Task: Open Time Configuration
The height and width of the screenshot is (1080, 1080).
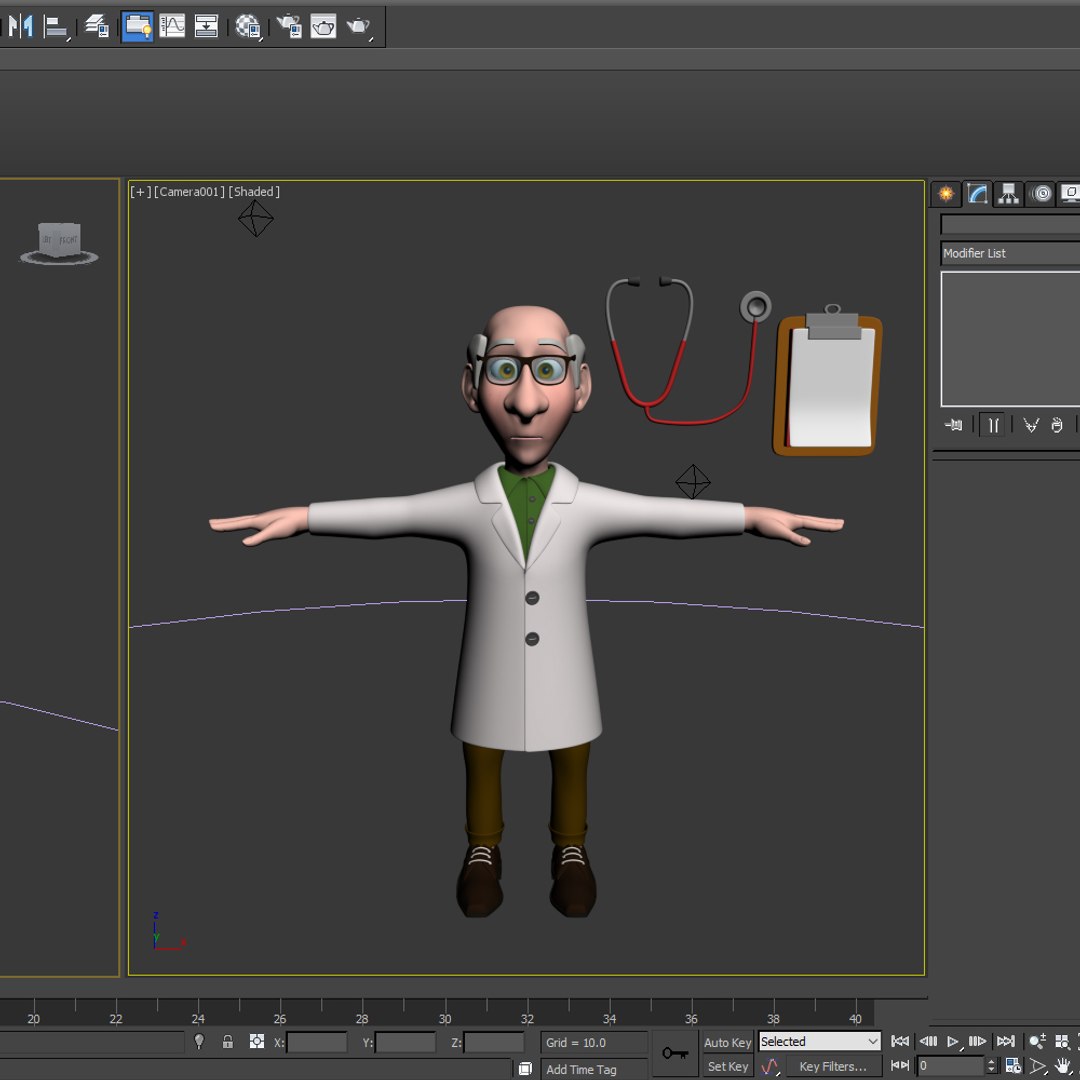Action: tap(1013, 1066)
